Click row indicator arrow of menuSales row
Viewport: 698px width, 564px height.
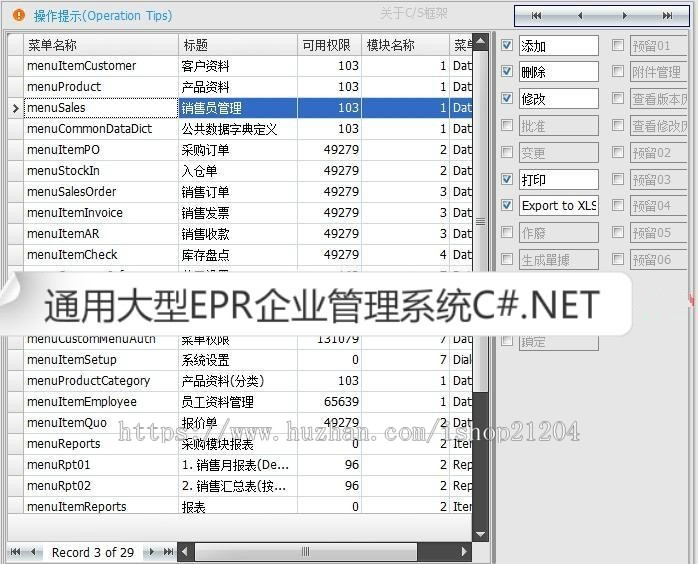click(x=16, y=108)
